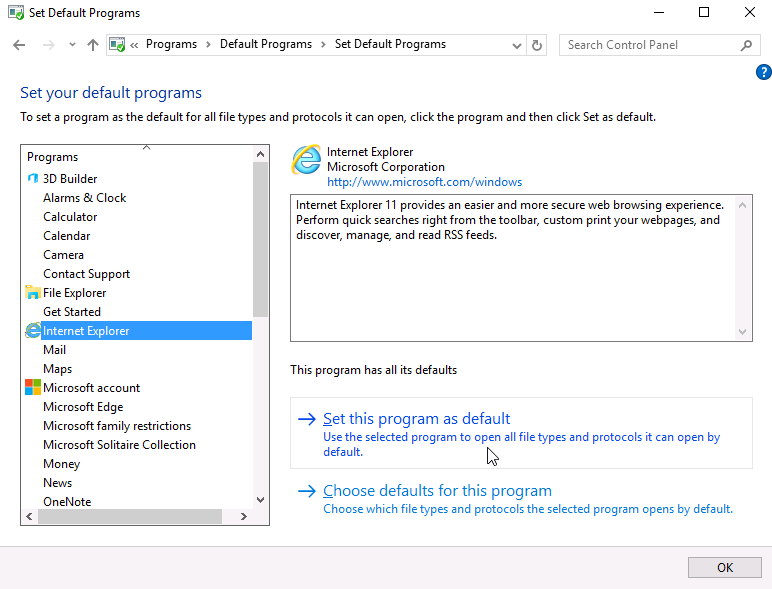Click Set Default Programs breadcrumb
Viewport: 772px width, 589px height.
[x=390, y=44]
